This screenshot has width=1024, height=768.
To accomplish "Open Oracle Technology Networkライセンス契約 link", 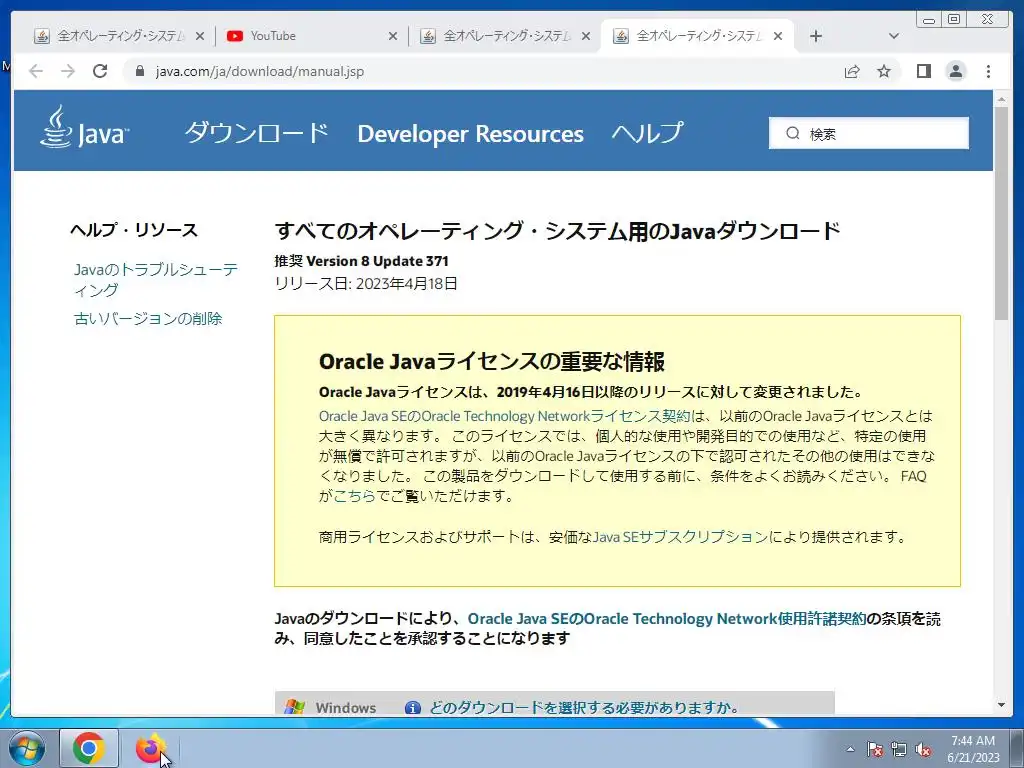I will coord(504,416).
